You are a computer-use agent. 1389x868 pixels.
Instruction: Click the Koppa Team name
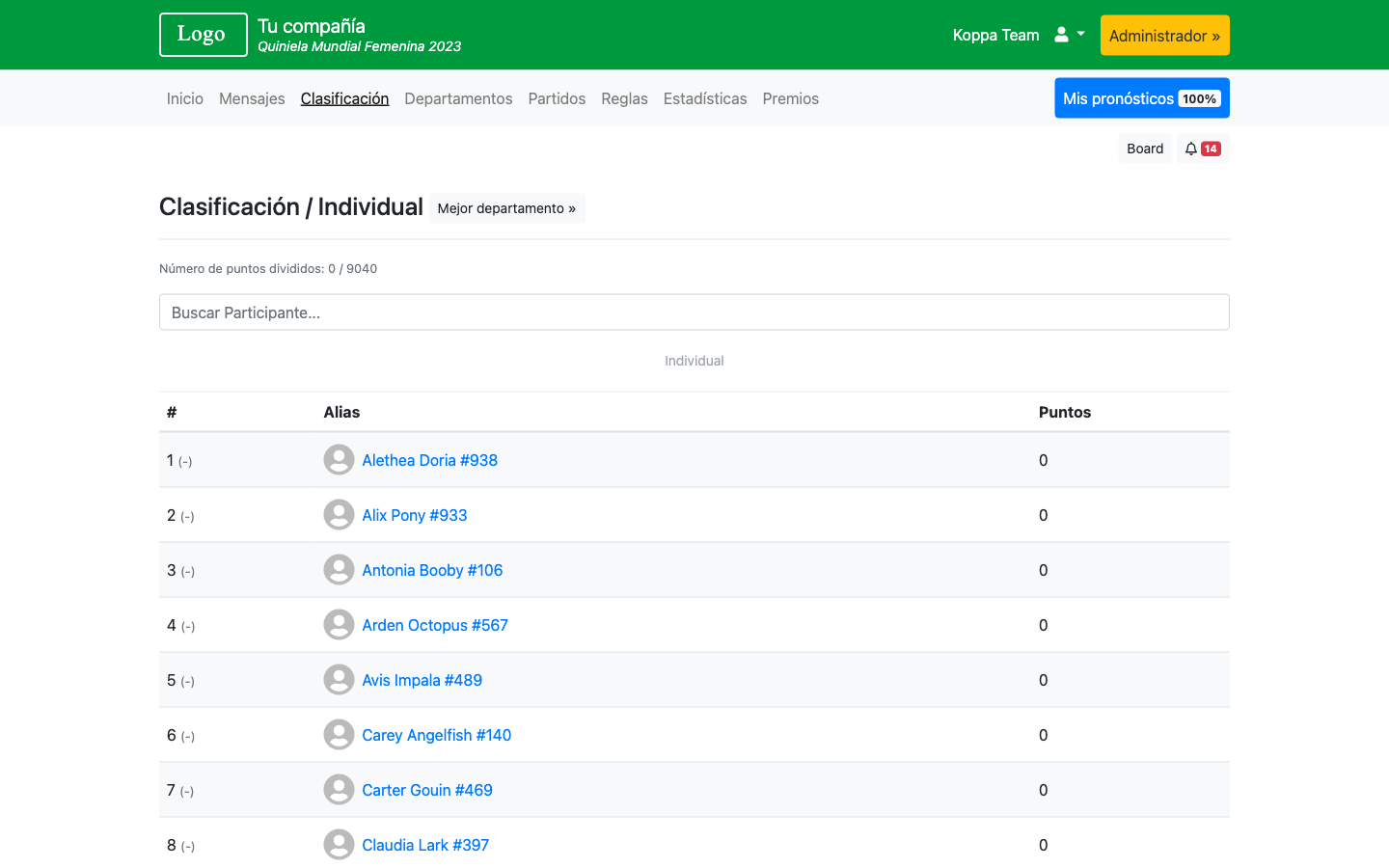(995, 35)
